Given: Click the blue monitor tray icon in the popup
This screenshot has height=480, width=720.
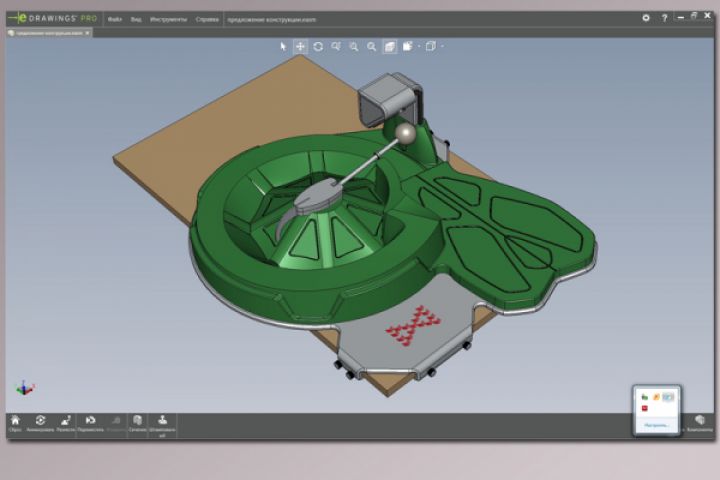Looking at the screenshot, I should [x=668, y=397].
